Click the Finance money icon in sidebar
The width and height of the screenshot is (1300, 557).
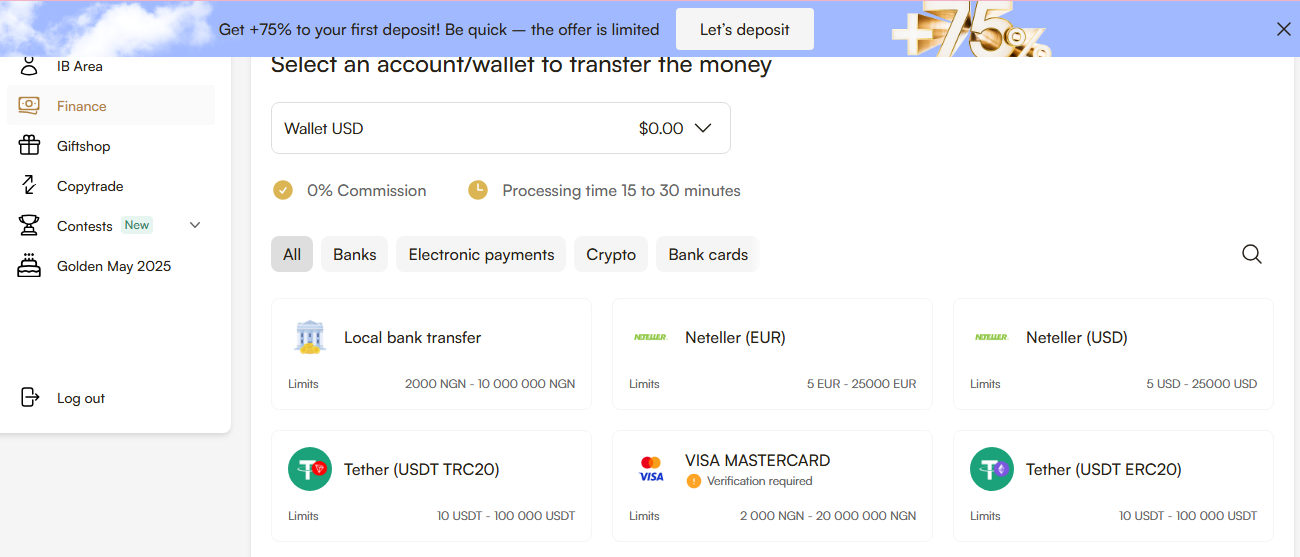point(29,106)
